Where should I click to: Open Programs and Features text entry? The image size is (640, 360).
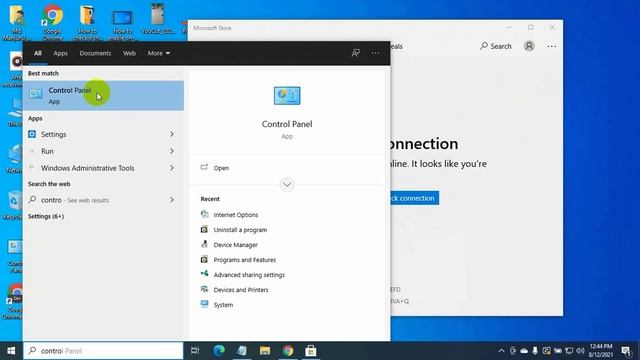[245, 260]
